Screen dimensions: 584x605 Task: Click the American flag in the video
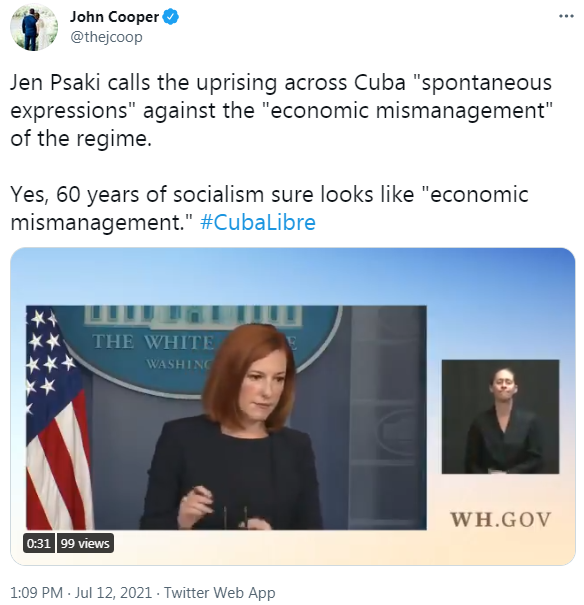(58, 418)
